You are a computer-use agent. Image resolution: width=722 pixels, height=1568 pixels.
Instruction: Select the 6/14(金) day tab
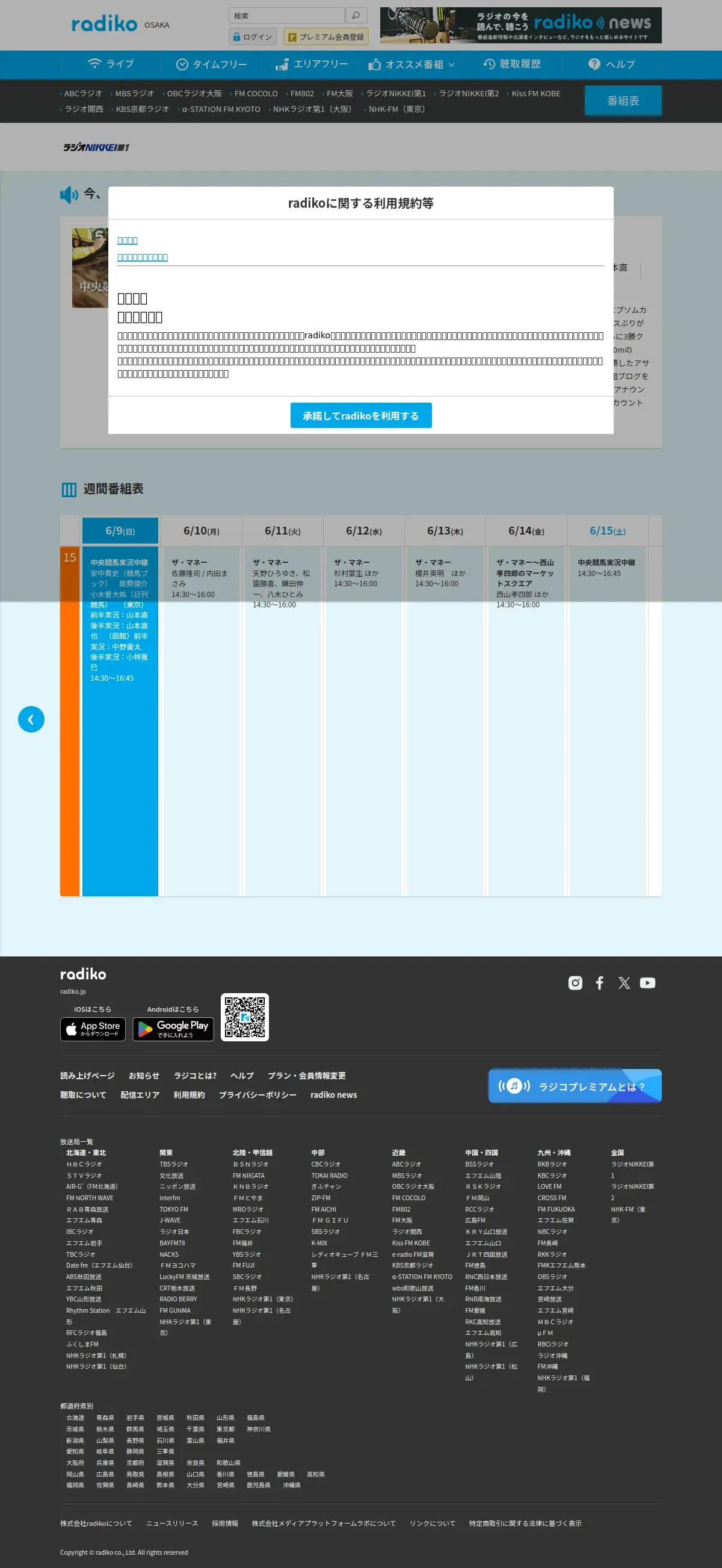pyautogui.click(x=526, y=531)
